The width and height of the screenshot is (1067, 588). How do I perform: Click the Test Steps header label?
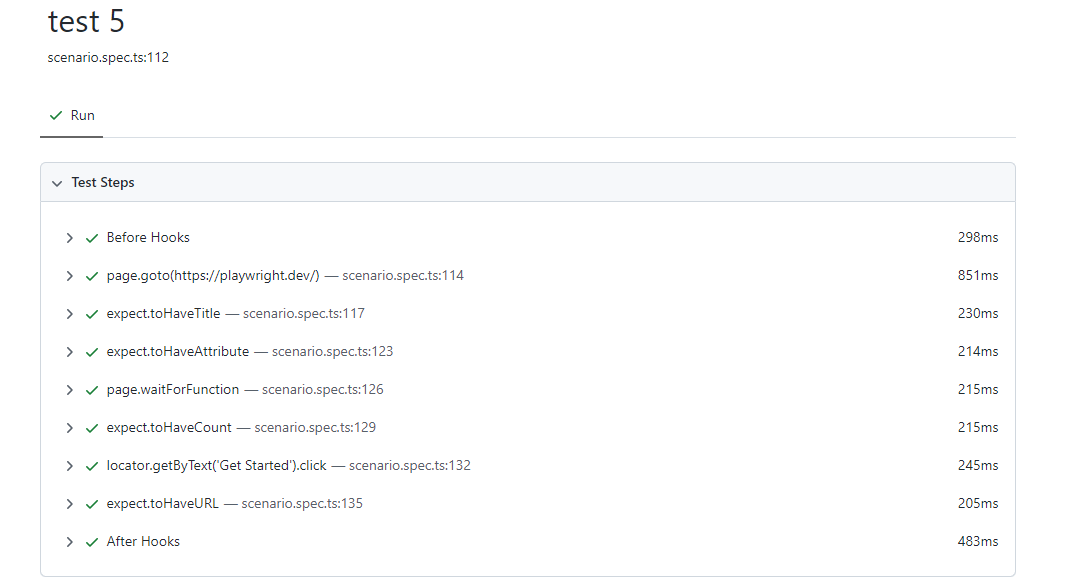pos(103,182)
